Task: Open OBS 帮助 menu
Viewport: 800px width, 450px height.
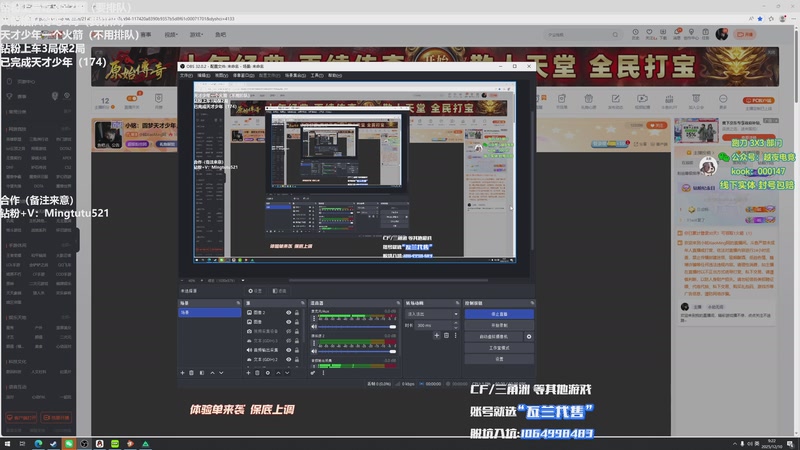Action: point(335,76)
